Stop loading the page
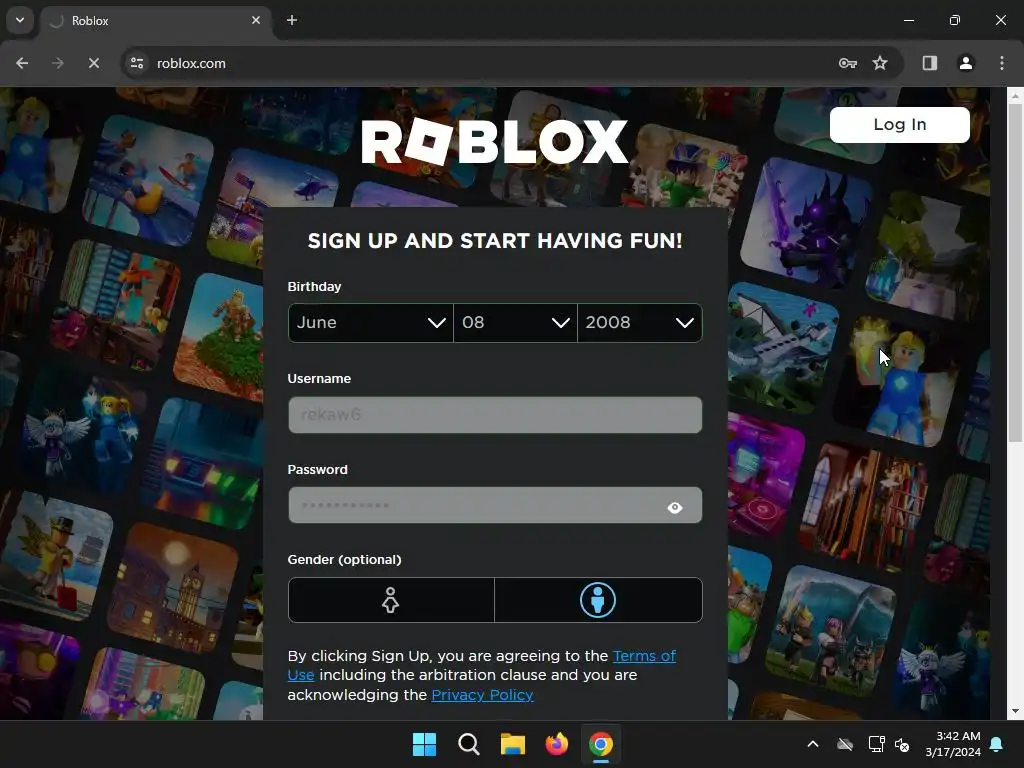This screenshot has width=1024, height=768. [x=93, y=63]
